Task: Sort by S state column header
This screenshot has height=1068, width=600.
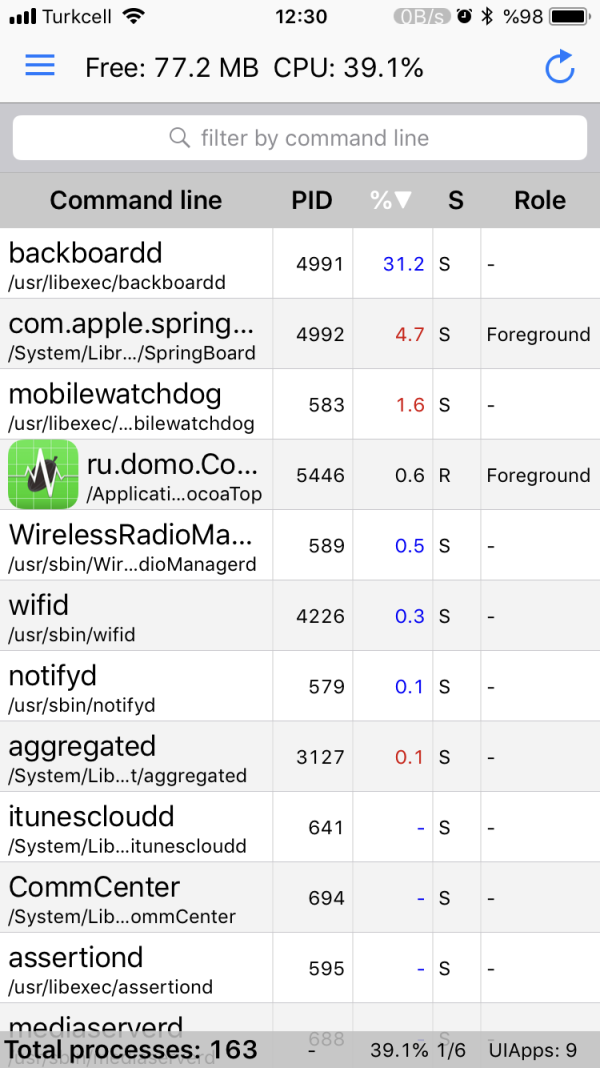Action: click(x=456, y=200)
